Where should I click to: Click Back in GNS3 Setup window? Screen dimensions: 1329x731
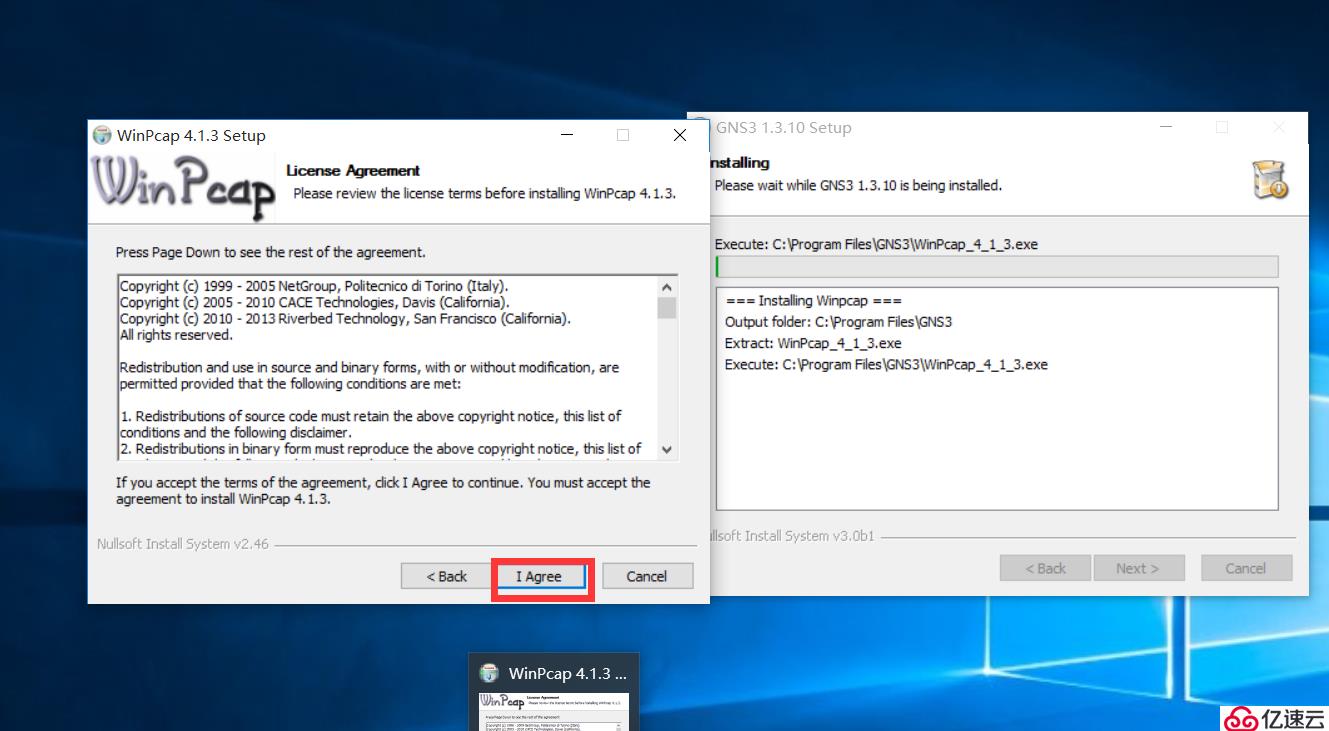(1045, 568)
